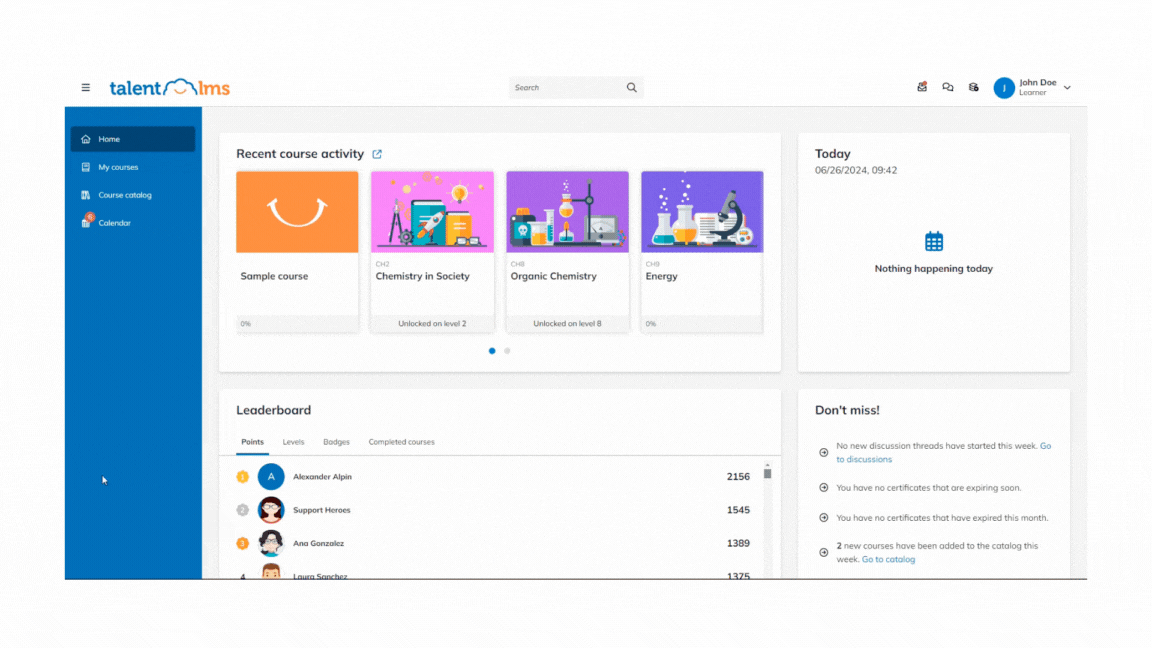Collapse the sidebar with the hamburger menu
This screenshot has width=1152, height=648.
click(85, 88)
